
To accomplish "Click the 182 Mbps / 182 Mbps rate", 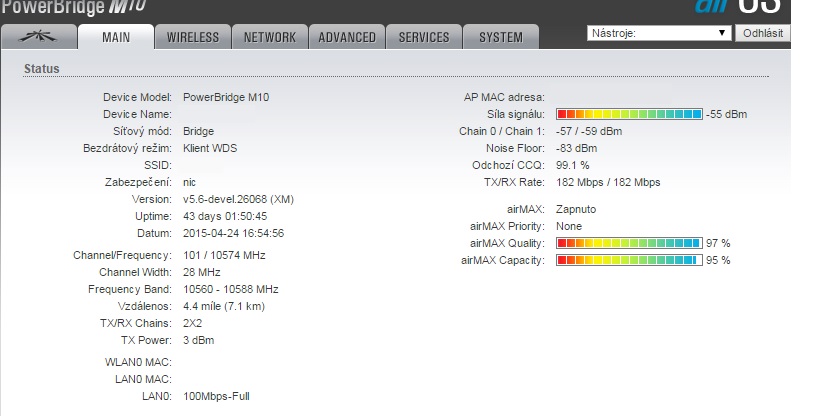I will 608,182.
